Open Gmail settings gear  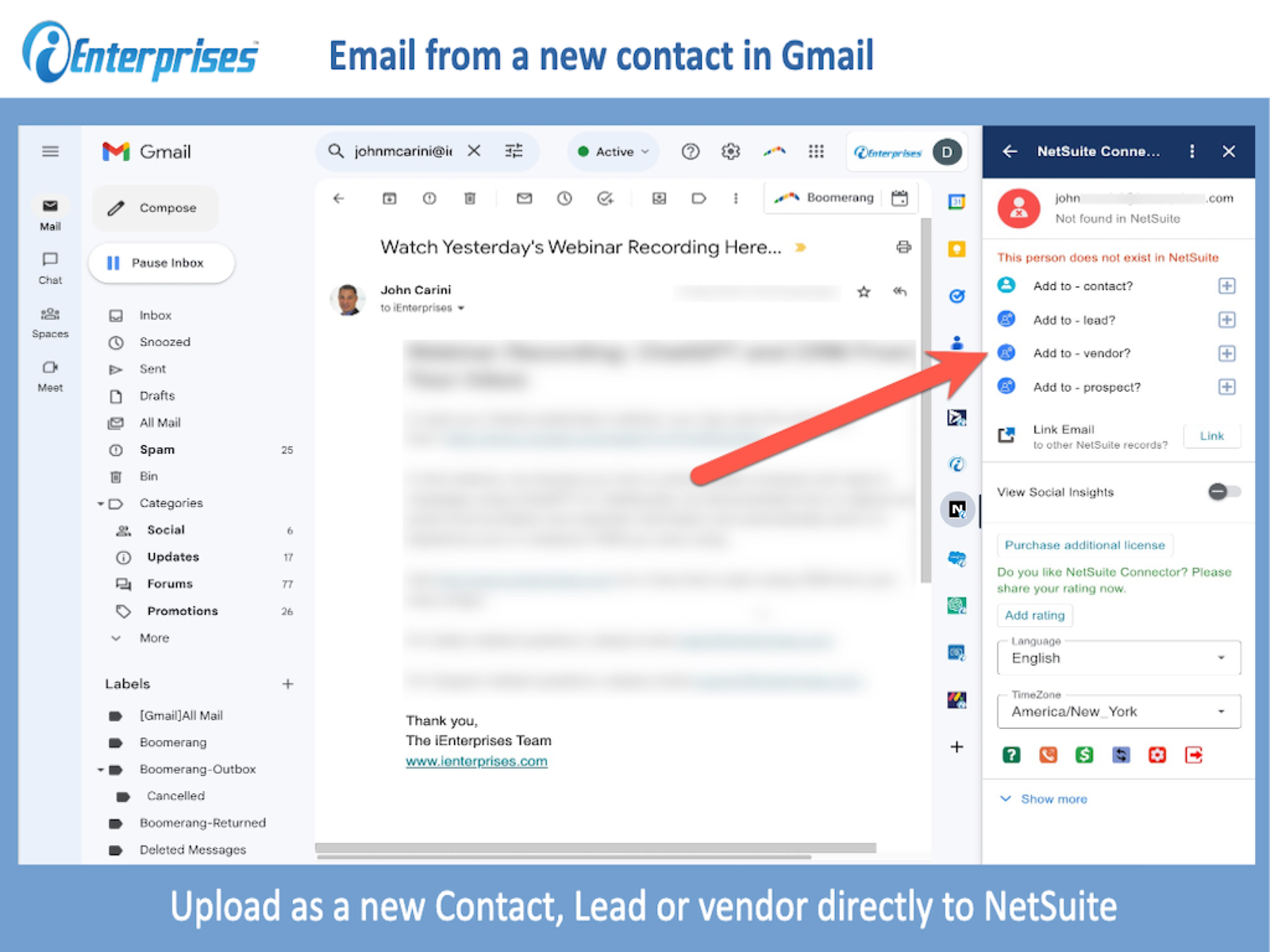(x=730, y=152)
